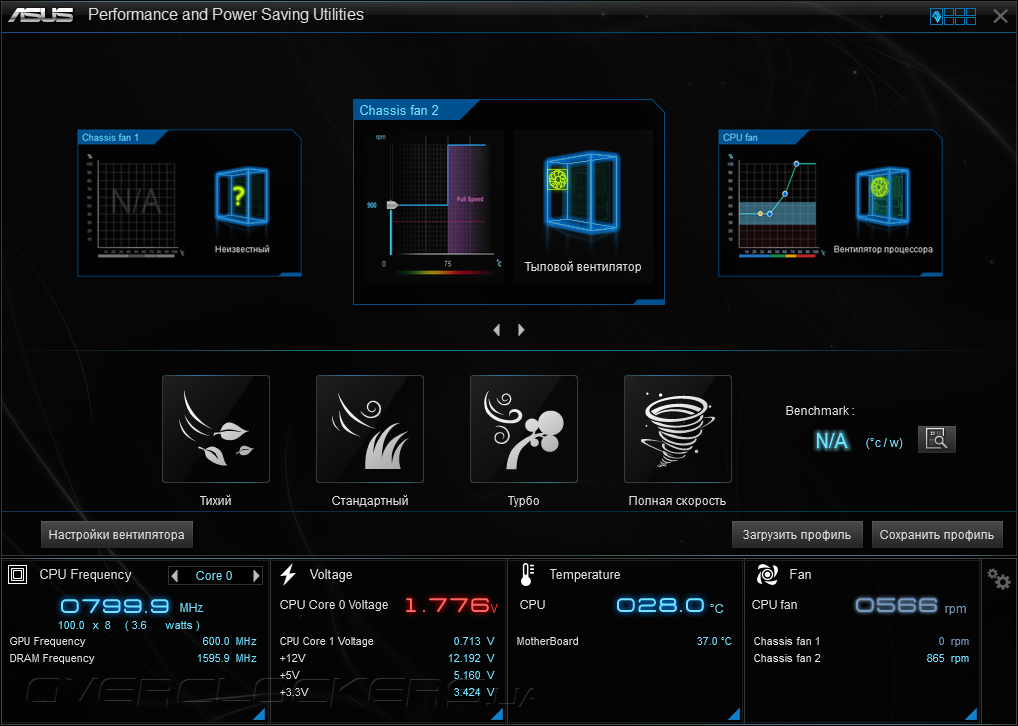Image resolution: width=1018 pixels, height=726 pixels.
Task: Click the MotherBoard temperature row
Action: (x=624, y=641)
